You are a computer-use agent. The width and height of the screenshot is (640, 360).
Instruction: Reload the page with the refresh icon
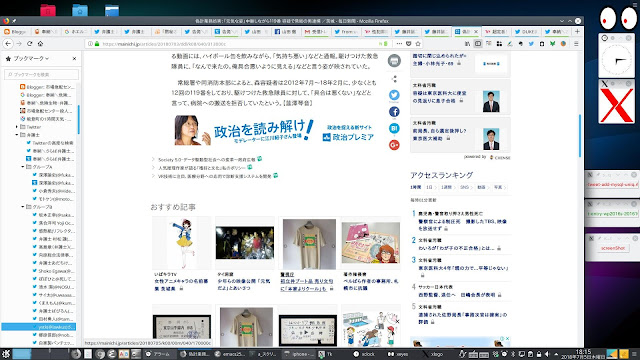[x=29, y=44]
